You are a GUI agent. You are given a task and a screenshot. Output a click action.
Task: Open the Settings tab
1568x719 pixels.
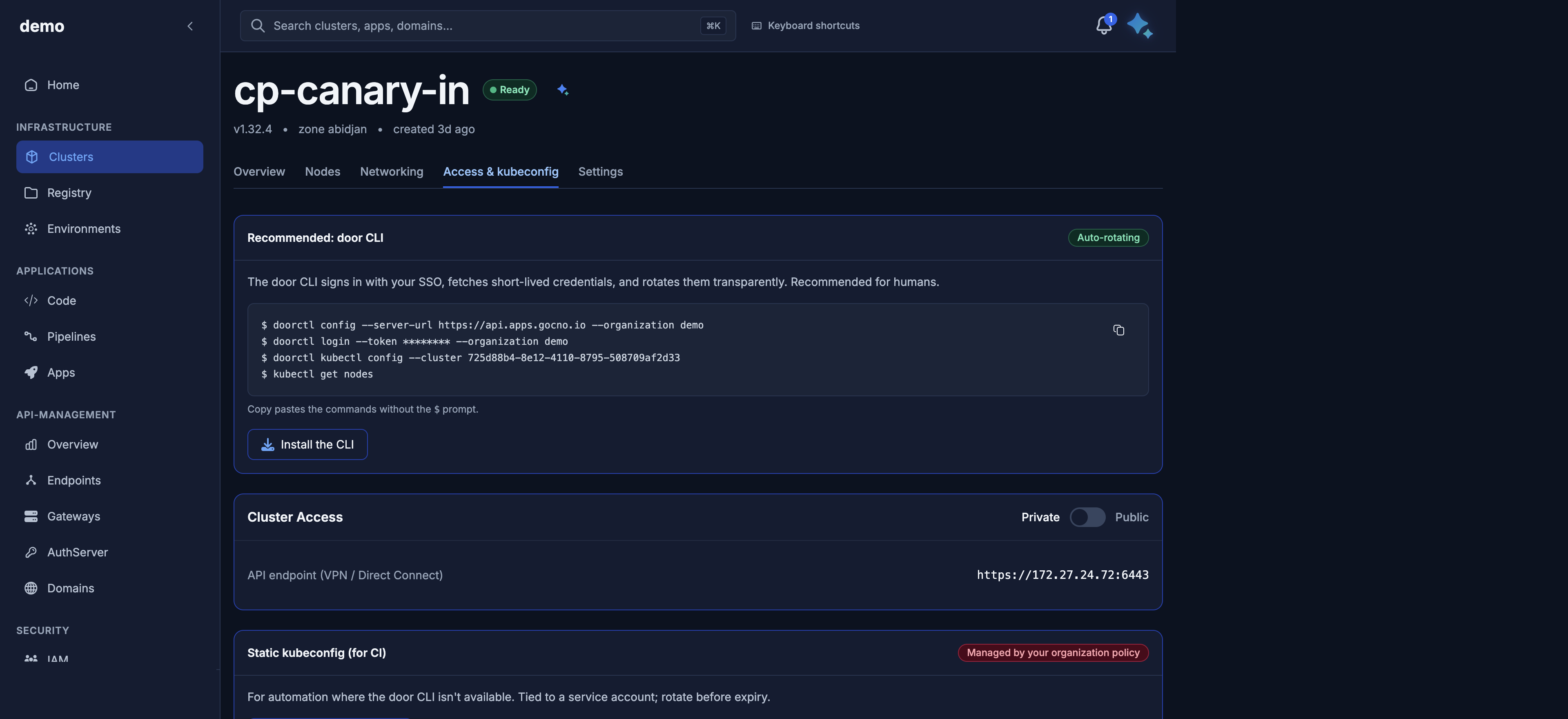pyautogui.click(x=600, y=172)
